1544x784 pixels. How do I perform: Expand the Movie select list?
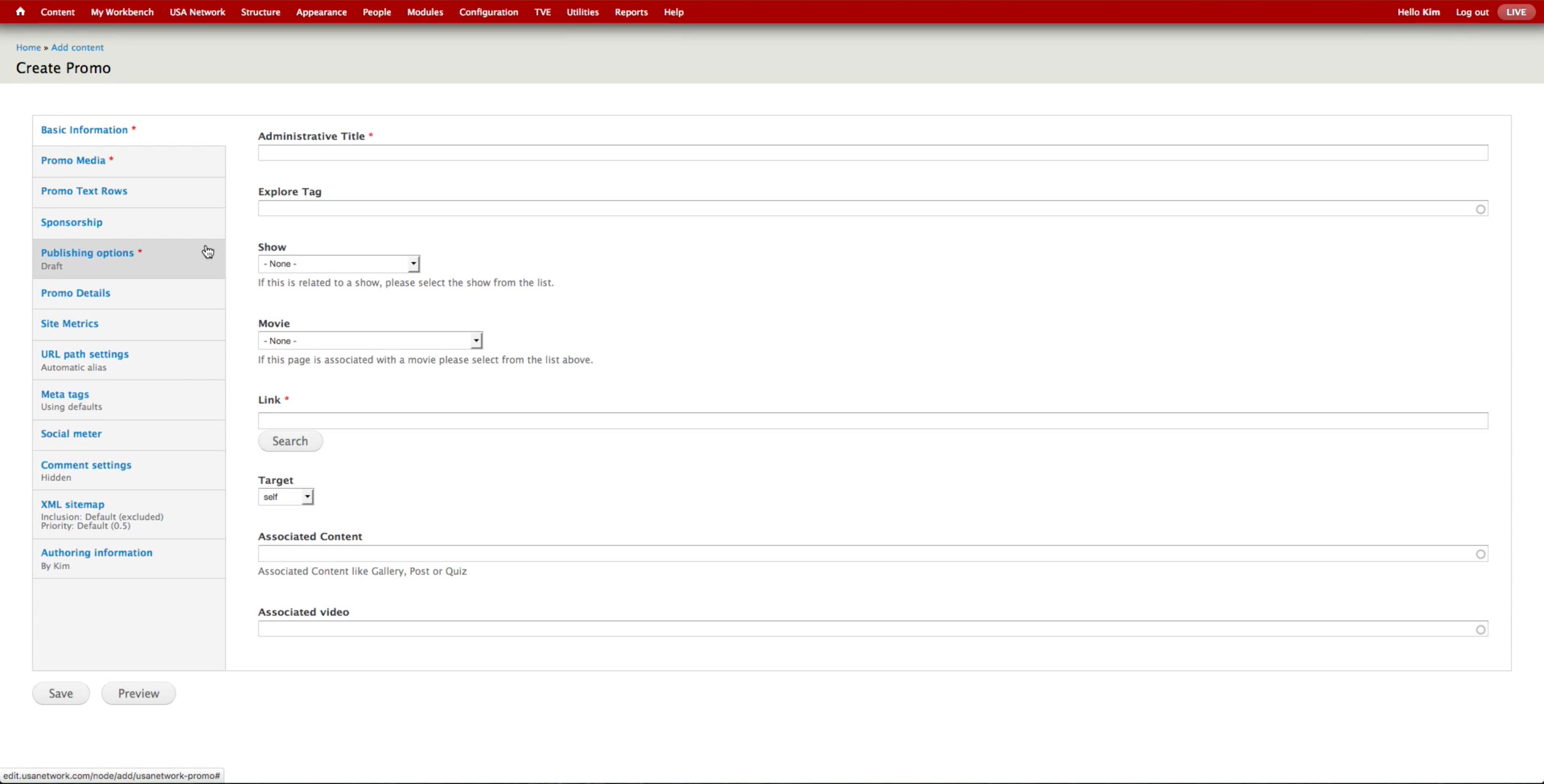[x=370, y=341]
